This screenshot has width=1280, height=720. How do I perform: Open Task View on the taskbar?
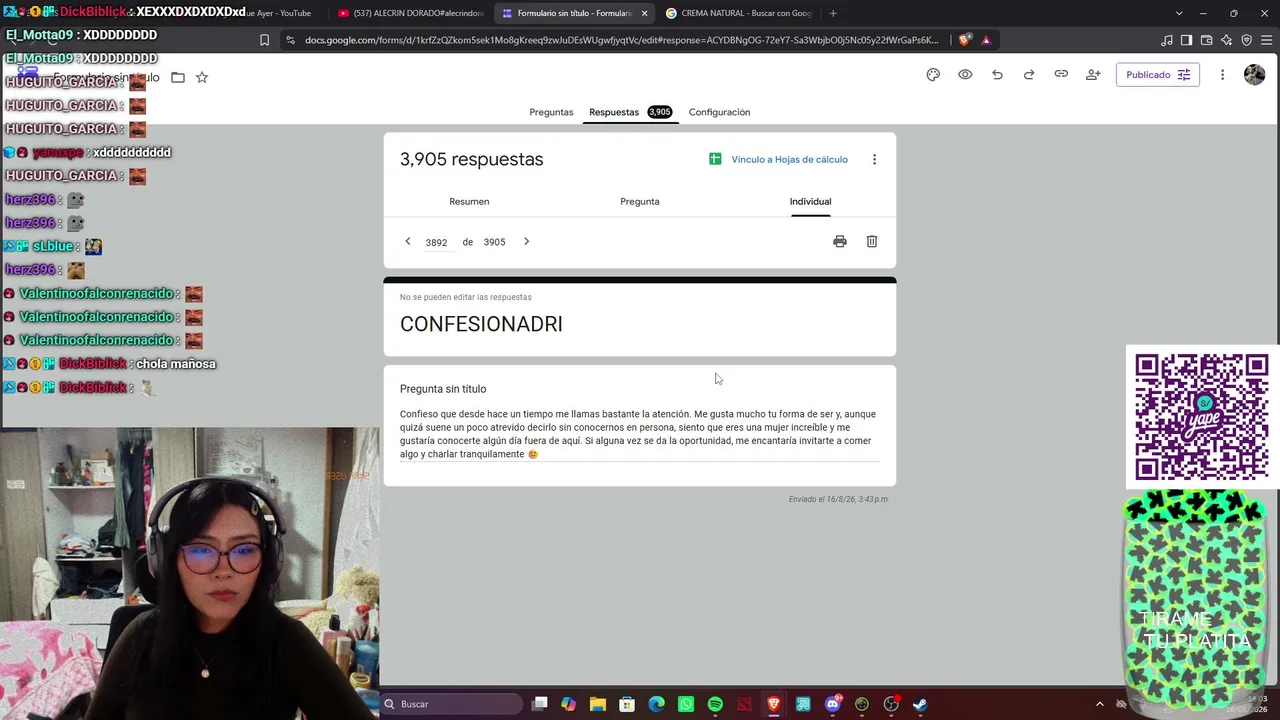click(540, 704)
